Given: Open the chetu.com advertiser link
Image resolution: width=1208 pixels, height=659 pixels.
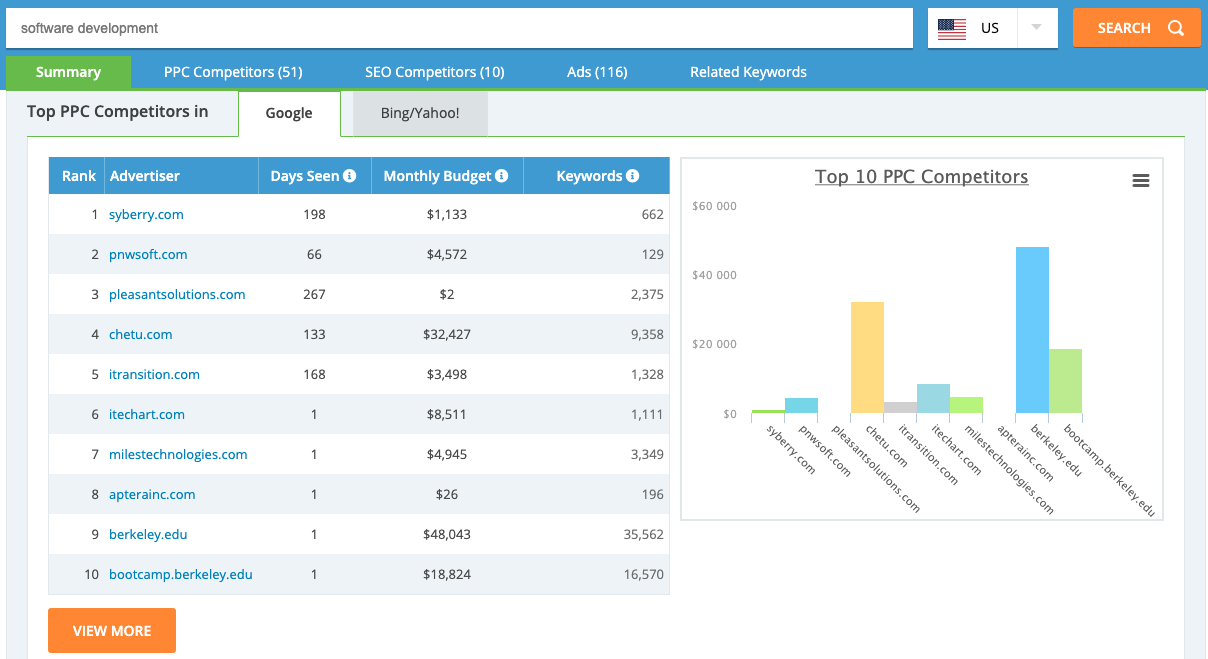Looking at the screenshot, I should (141, 334).
